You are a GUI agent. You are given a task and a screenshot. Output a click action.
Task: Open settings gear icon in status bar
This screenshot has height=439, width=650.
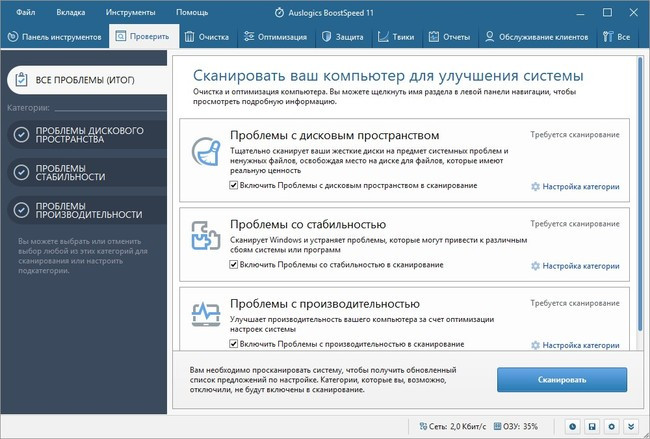[611, 427]
